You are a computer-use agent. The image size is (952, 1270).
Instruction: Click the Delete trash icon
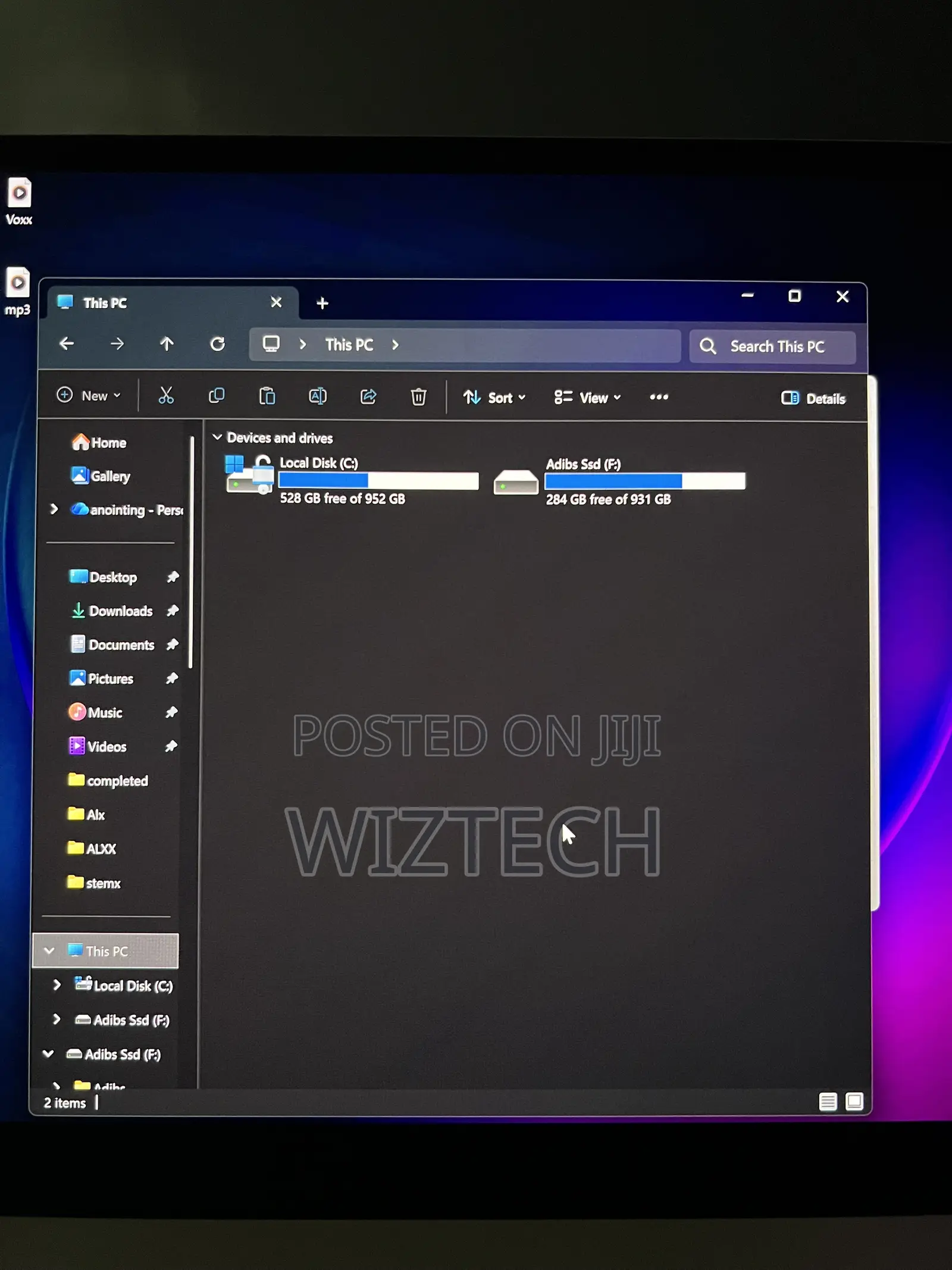coord(419,396)
